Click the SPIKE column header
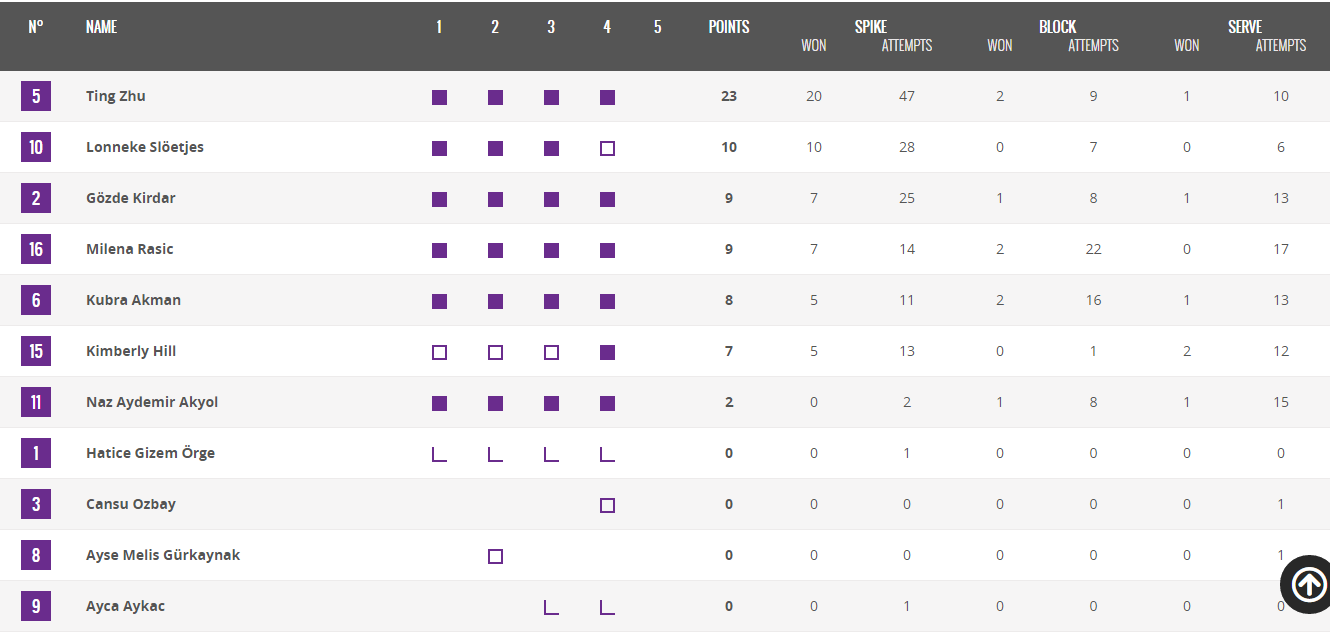The height and width of the screenshot is (637, 1330). (870, 27)
